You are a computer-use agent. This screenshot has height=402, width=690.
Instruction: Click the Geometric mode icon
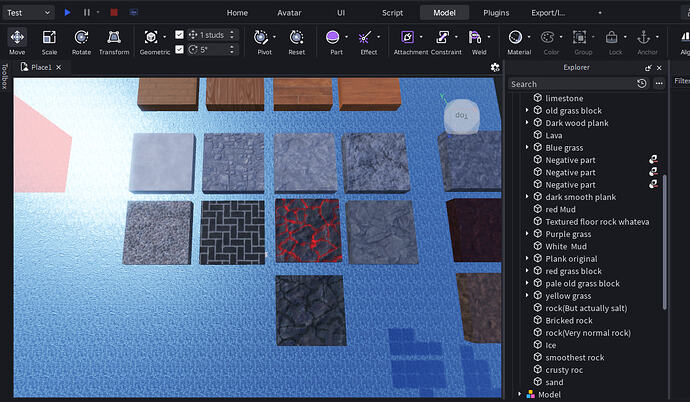(151, 37)
